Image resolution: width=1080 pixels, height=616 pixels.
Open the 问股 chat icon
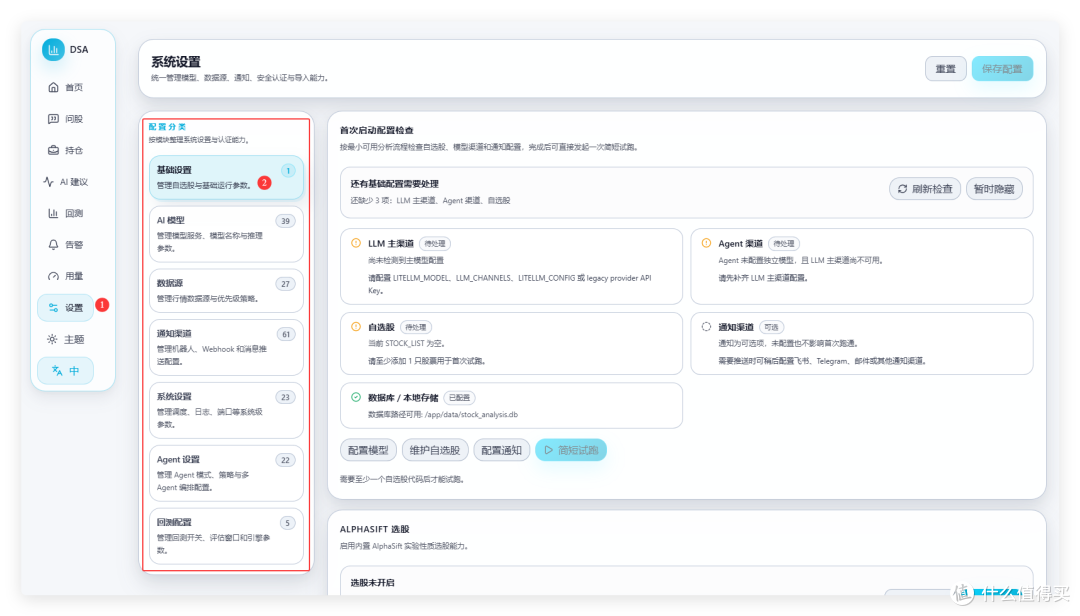[x=53, y=119]
